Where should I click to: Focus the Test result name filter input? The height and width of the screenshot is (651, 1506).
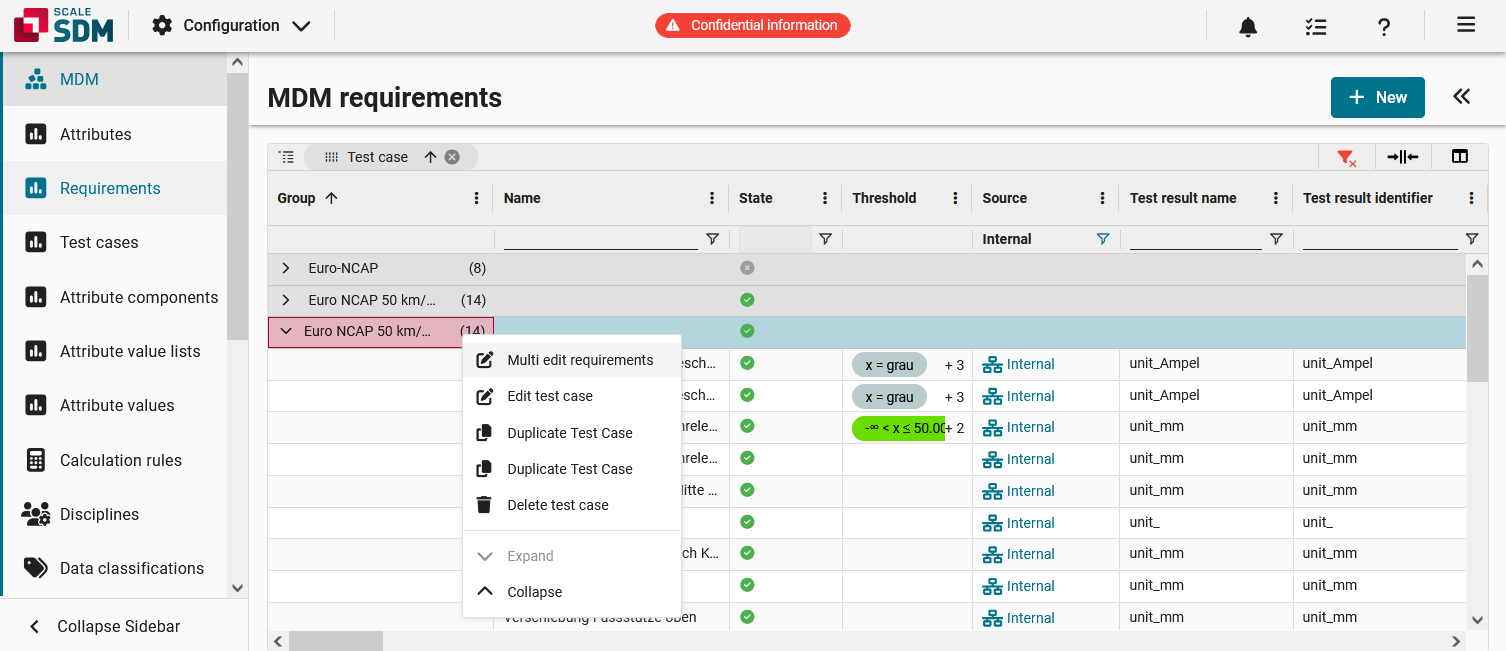coord(1195,239)
